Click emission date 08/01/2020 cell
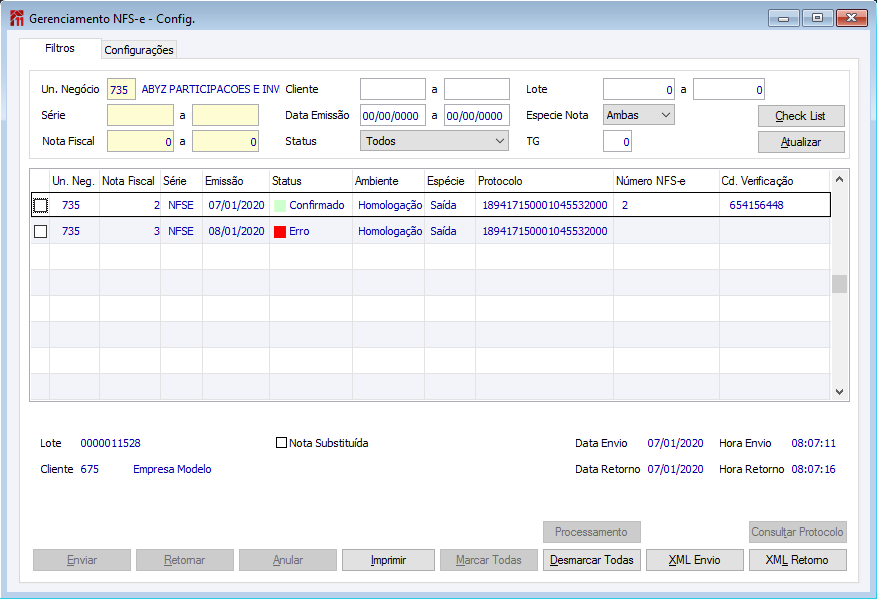The image size is (877, 599). click(236, 231)
